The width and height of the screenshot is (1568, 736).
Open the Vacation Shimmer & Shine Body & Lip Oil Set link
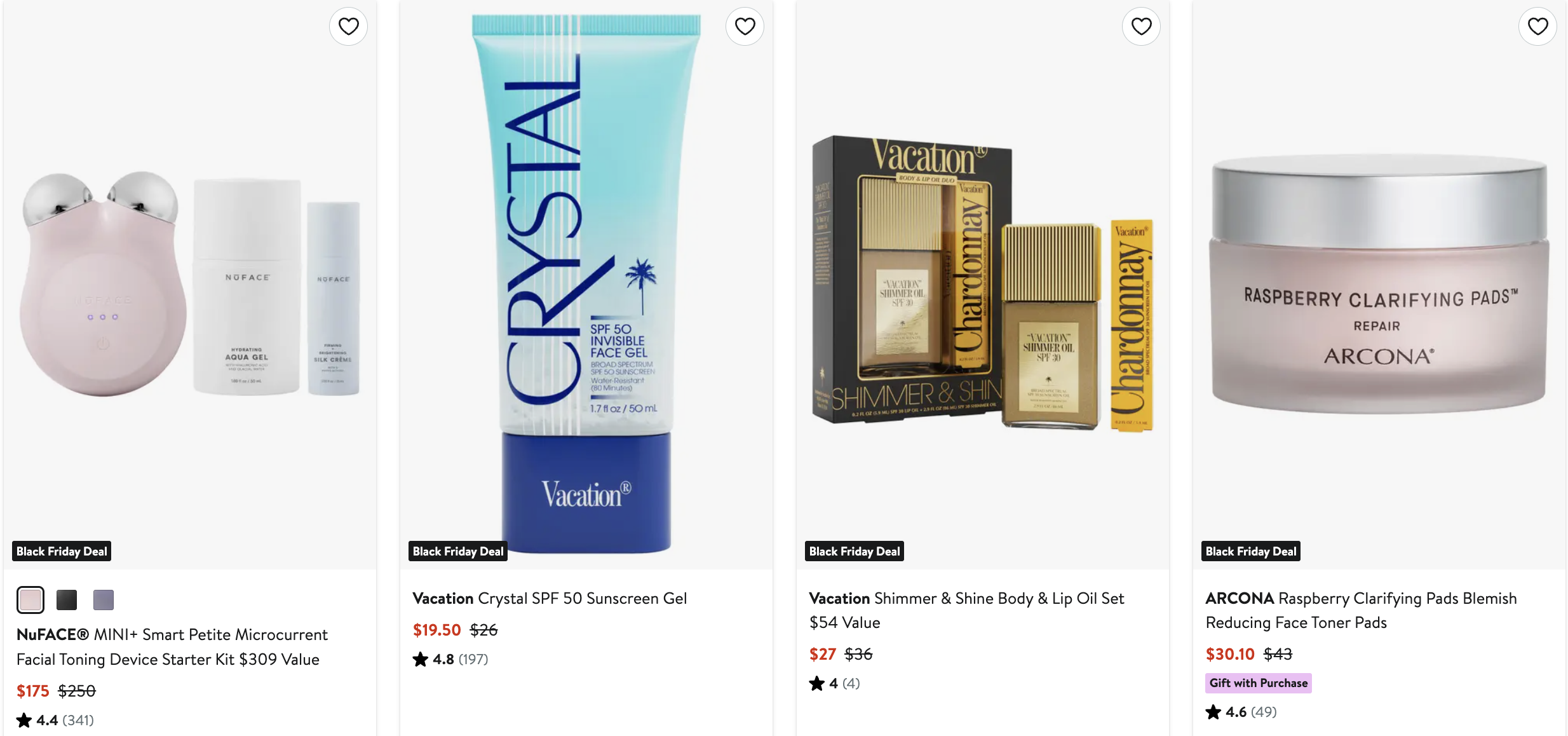[x=966, y=610]
